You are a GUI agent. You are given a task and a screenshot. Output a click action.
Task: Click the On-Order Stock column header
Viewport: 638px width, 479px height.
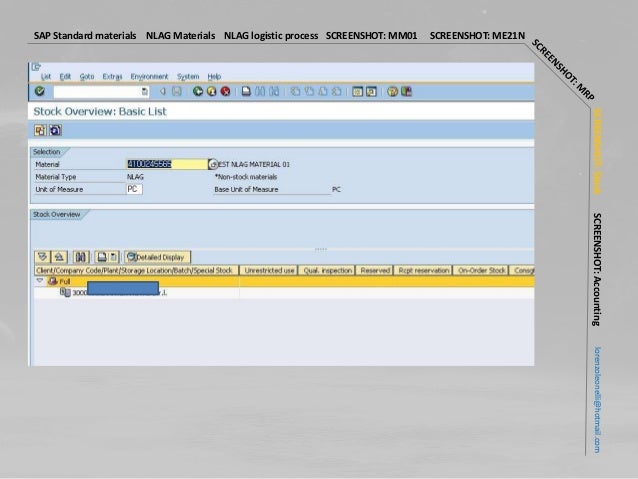tap(481, 270)
